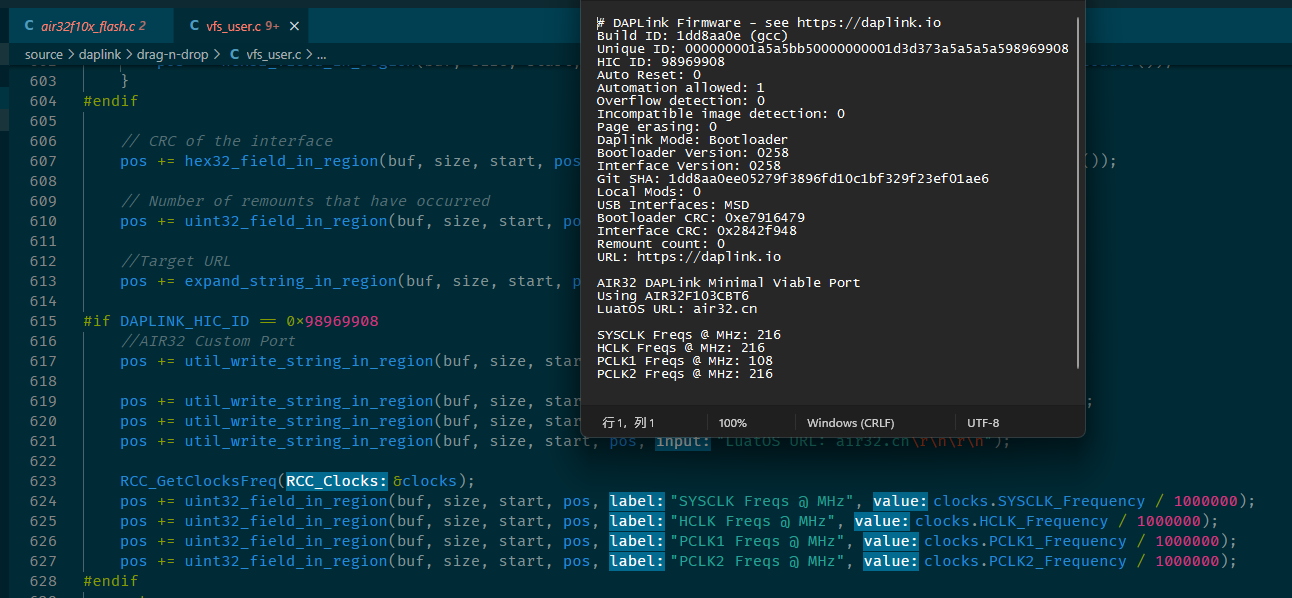
Task: Click the UTF-8 encoding in Notepad status bar
Action: [982, 423]
